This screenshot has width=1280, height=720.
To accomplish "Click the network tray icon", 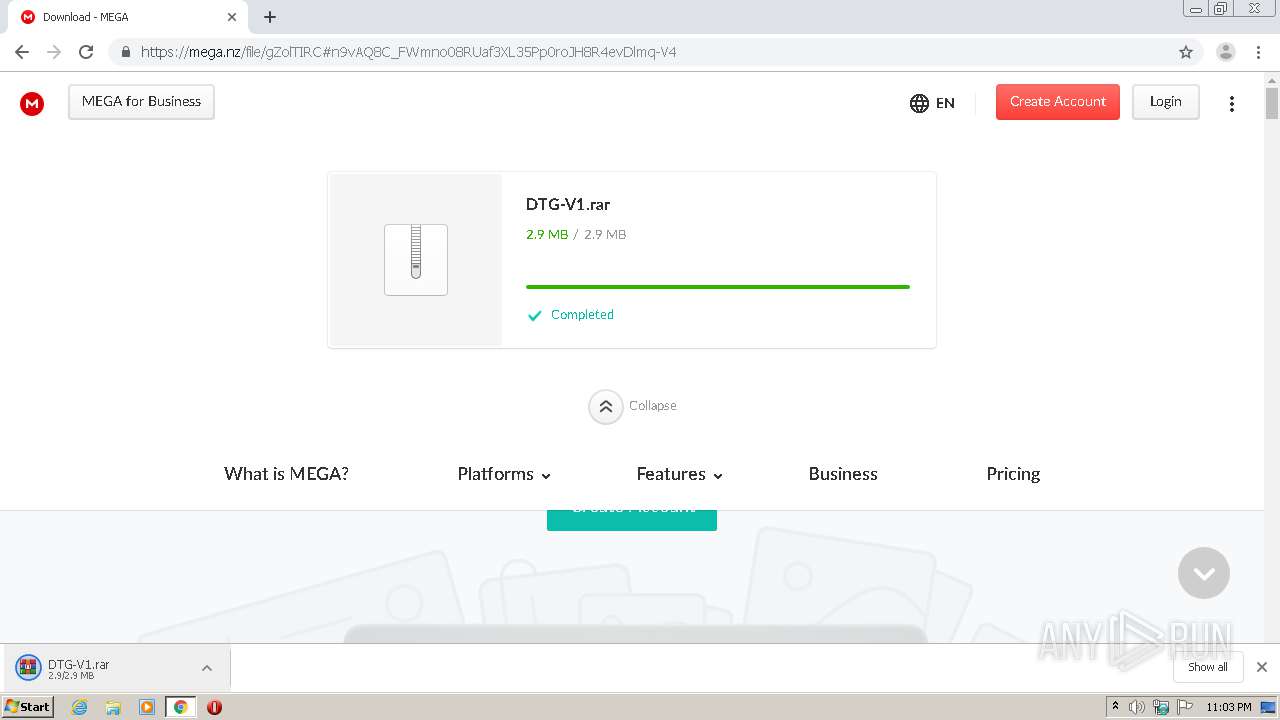I will click(1161, 707).
